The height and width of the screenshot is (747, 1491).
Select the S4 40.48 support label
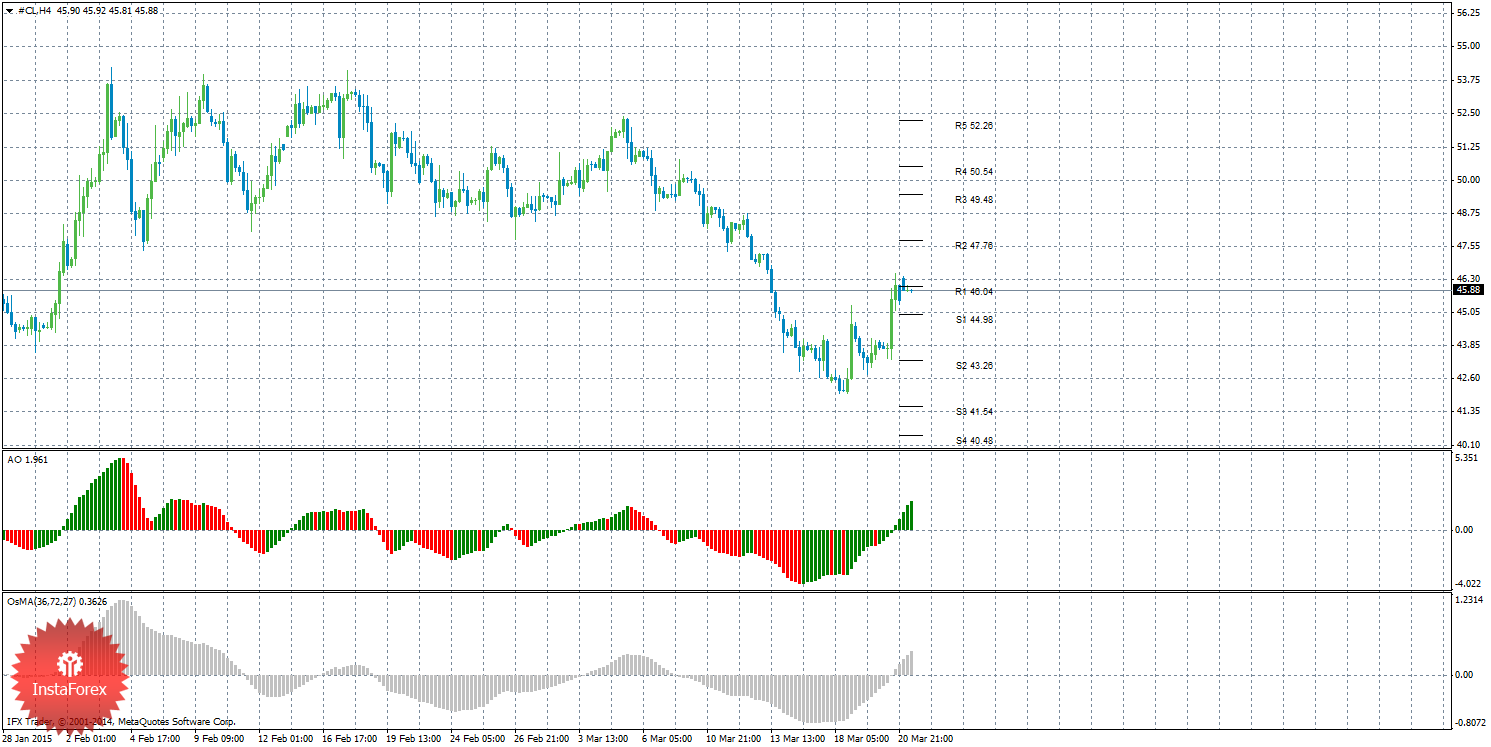point(973,441)
